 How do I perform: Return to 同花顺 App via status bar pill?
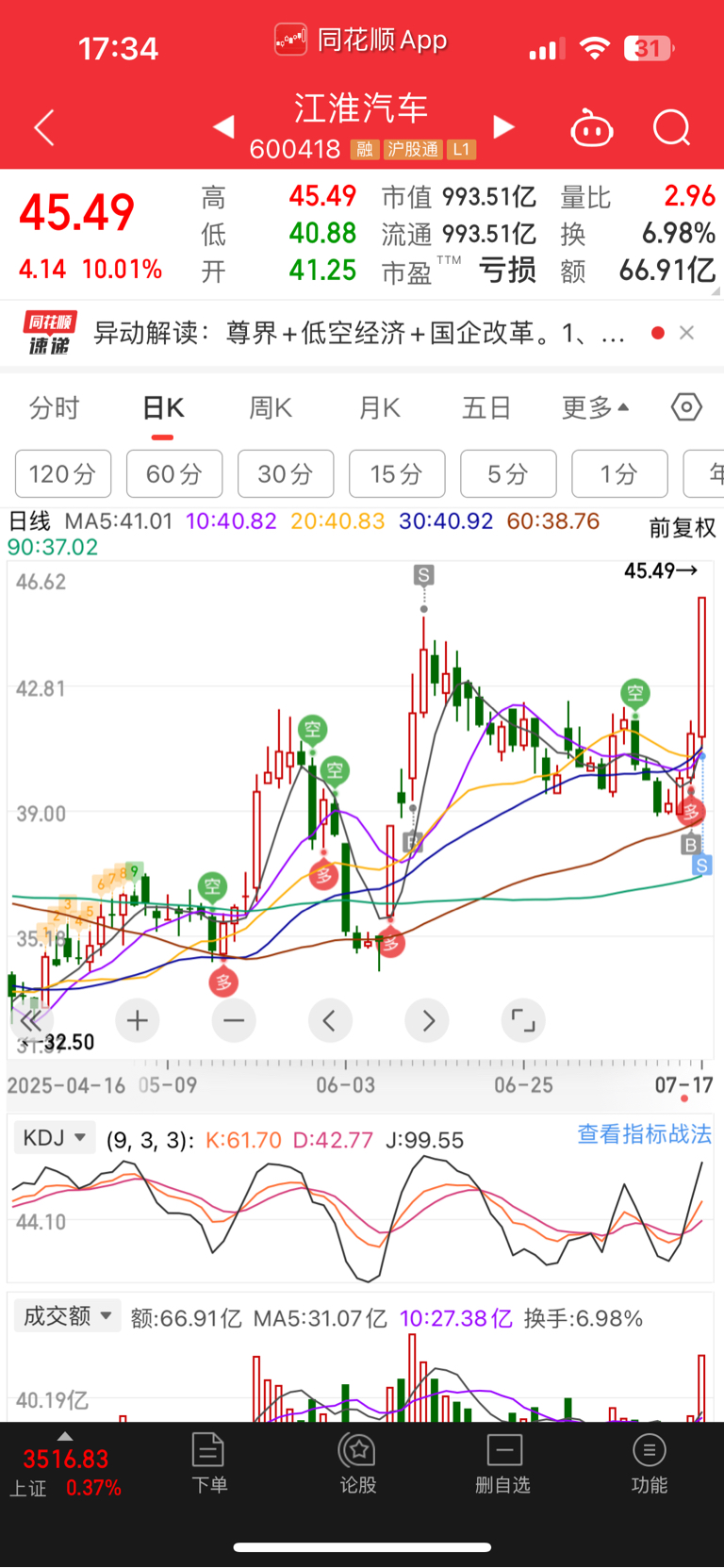coord(362,41)
